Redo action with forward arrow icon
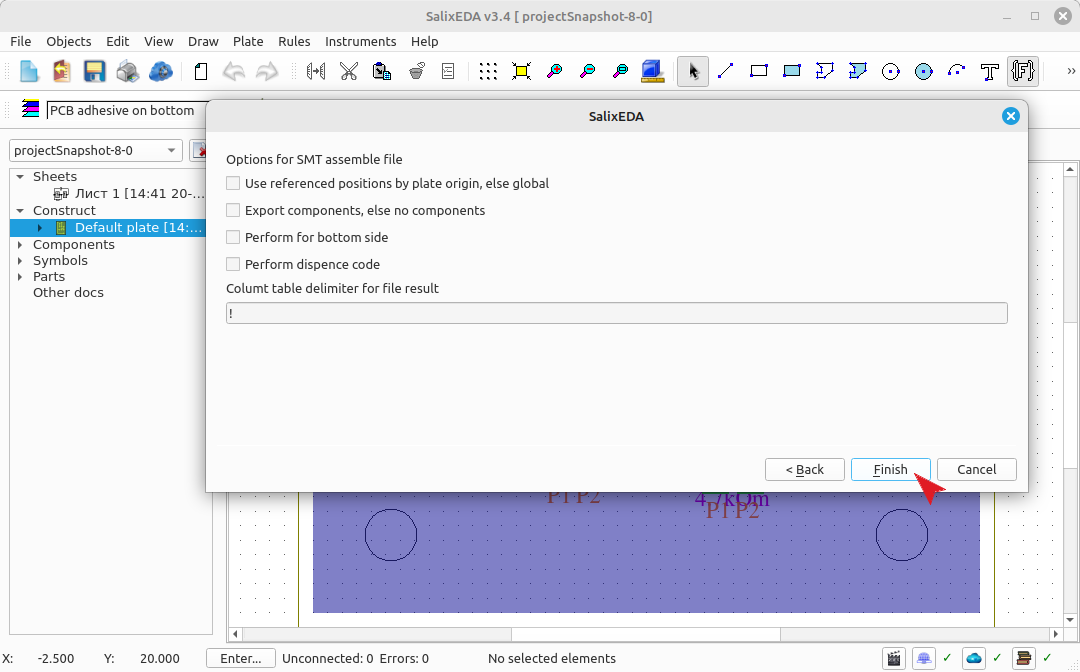Screen dimensions: 1080x672 tap(267, 71)
